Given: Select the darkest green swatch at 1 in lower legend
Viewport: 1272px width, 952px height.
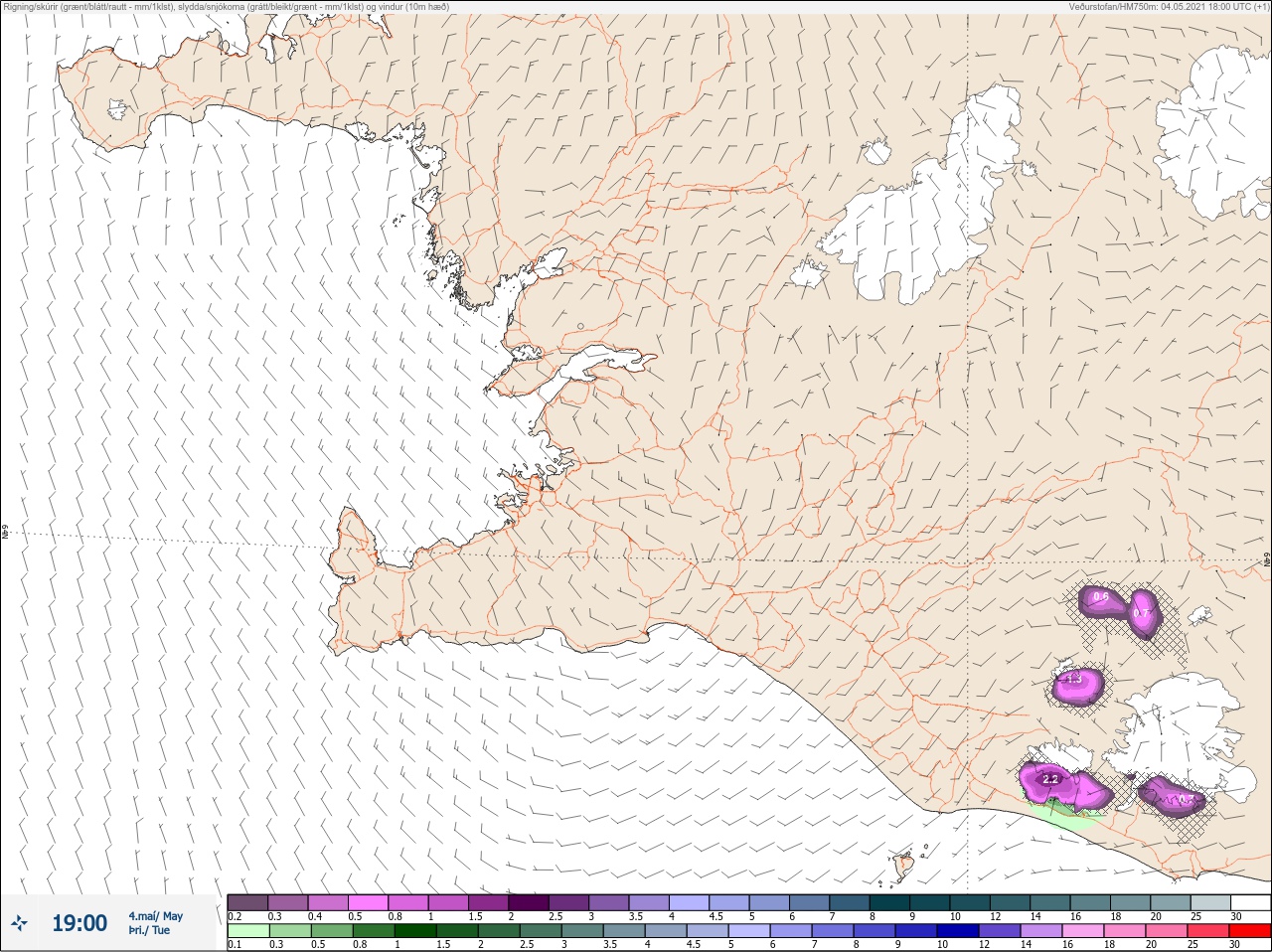Looking at the screenshot, I should tap(413, 931).
